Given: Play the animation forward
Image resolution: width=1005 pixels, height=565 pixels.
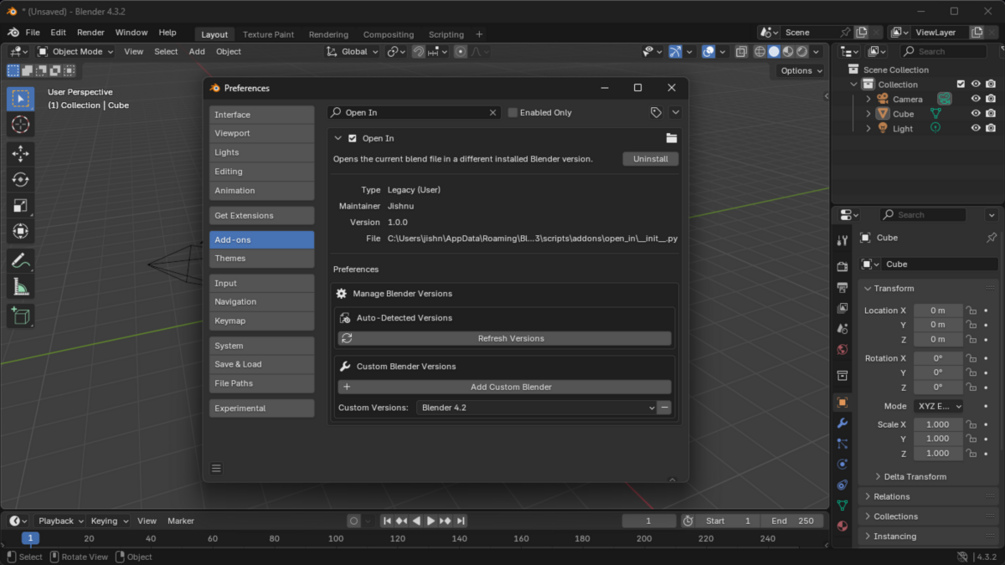Looking at the screenshot, I should tap(431, 521).
